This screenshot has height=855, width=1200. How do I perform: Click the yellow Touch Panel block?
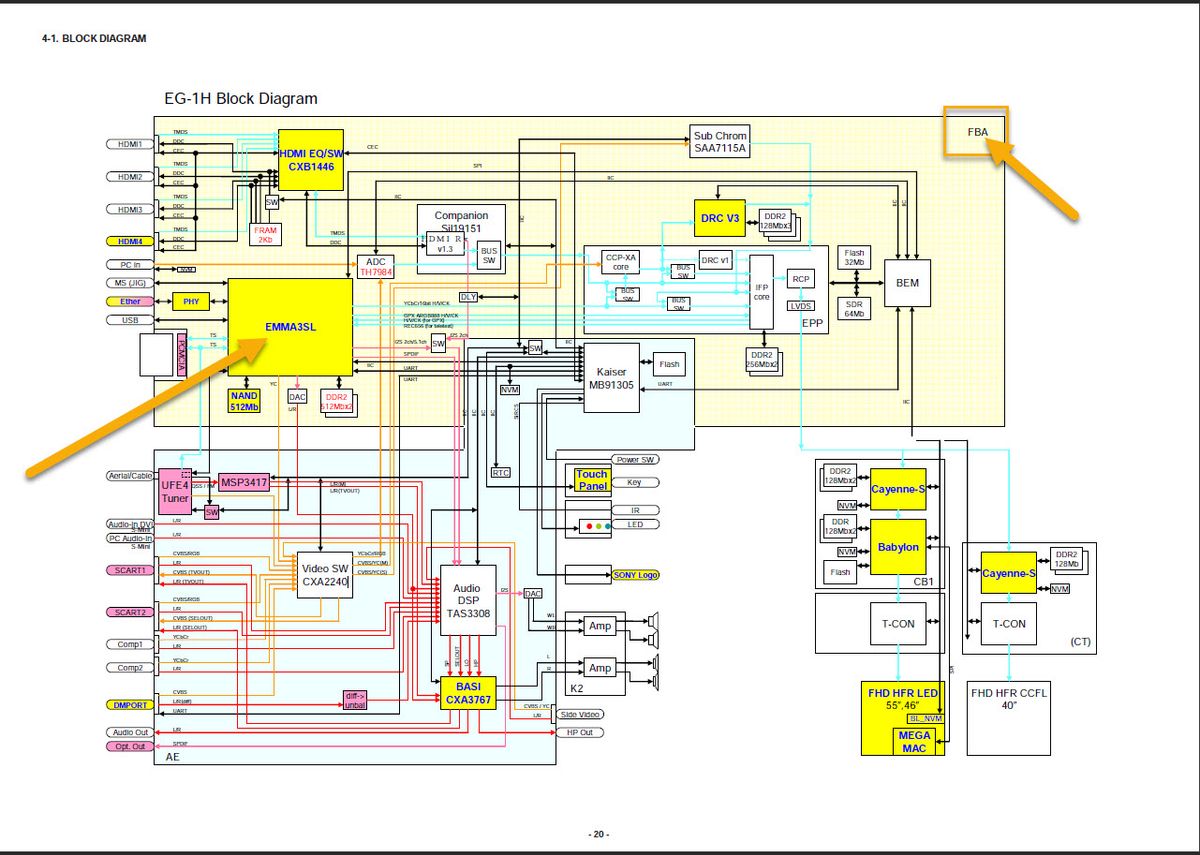coord(591,481)
